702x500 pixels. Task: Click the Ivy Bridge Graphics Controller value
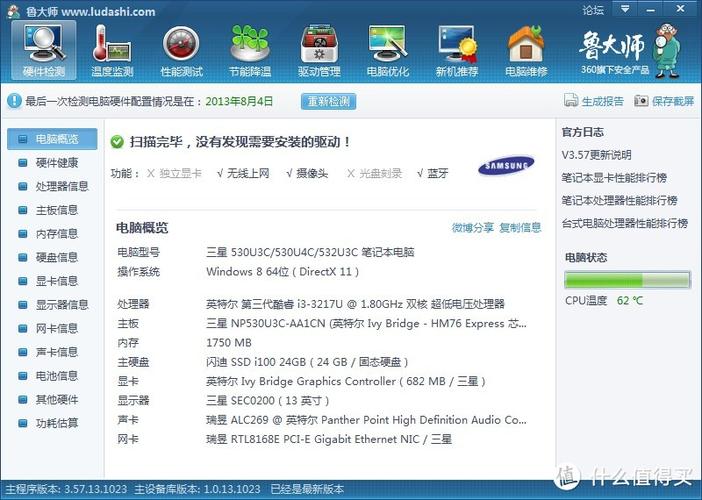pyautogui.click(x=346, y=381)
